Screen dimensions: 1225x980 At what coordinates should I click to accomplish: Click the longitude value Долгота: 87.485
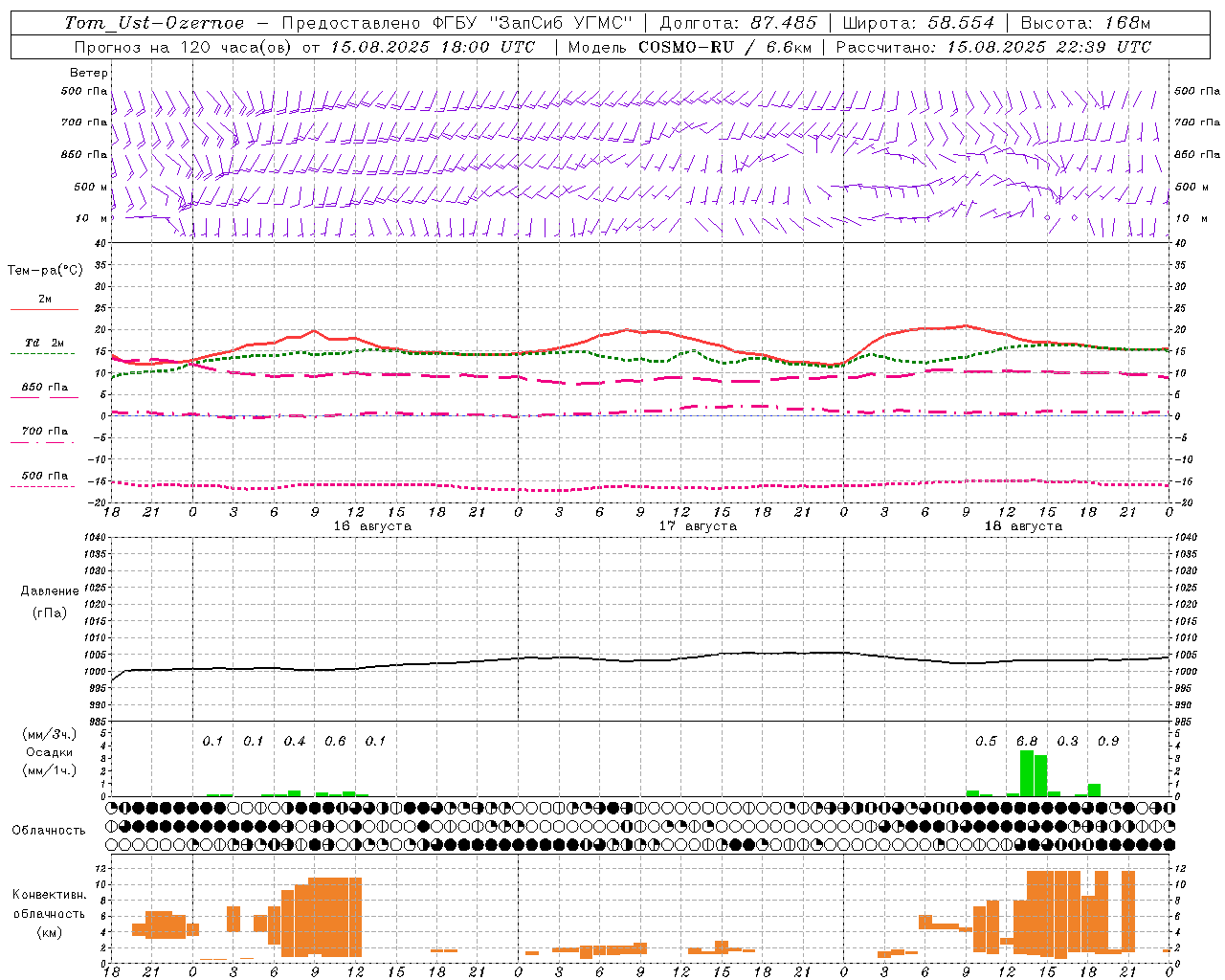coord(739,23)
